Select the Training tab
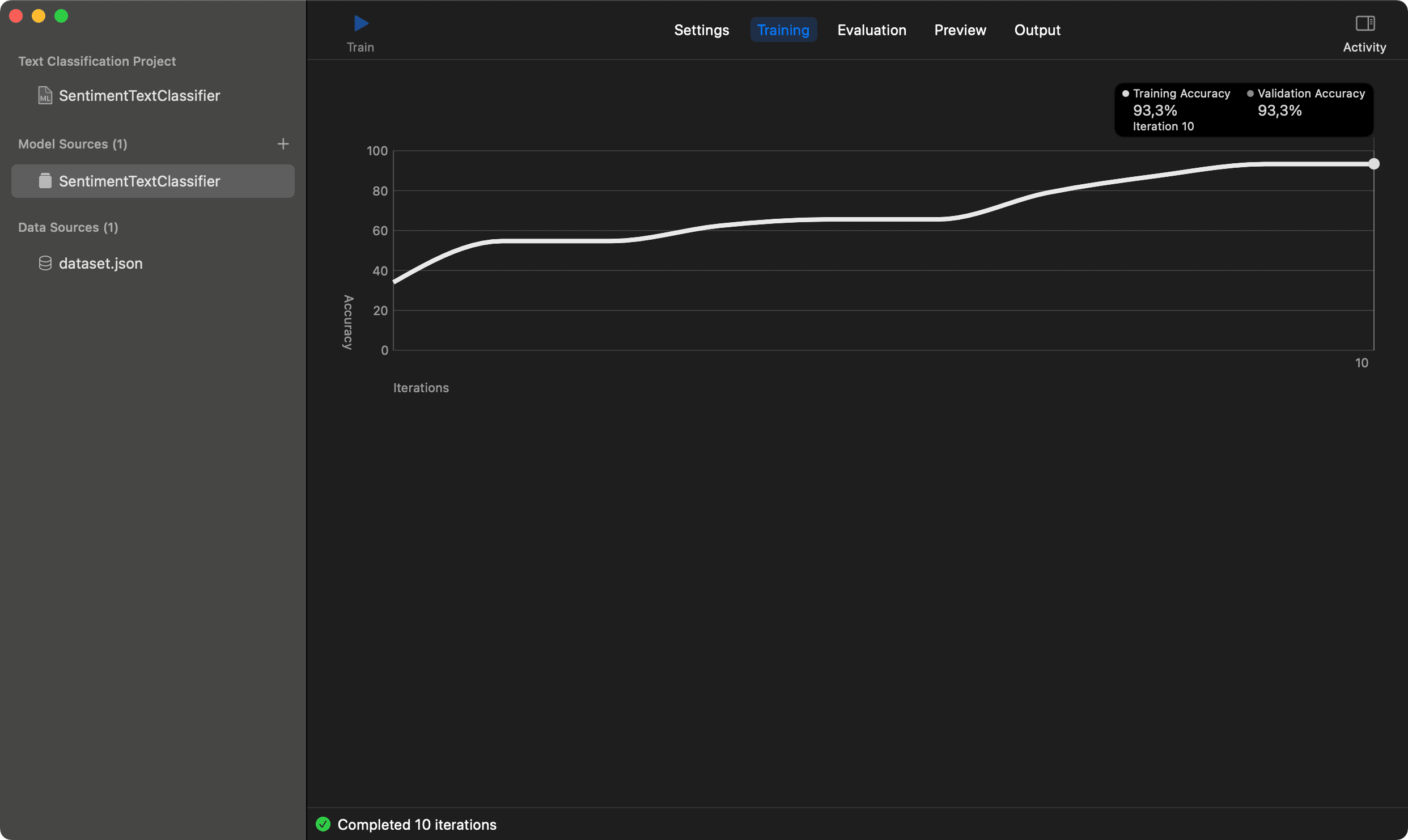Viewport: 1408px width, 840px height. coord(783,30)
